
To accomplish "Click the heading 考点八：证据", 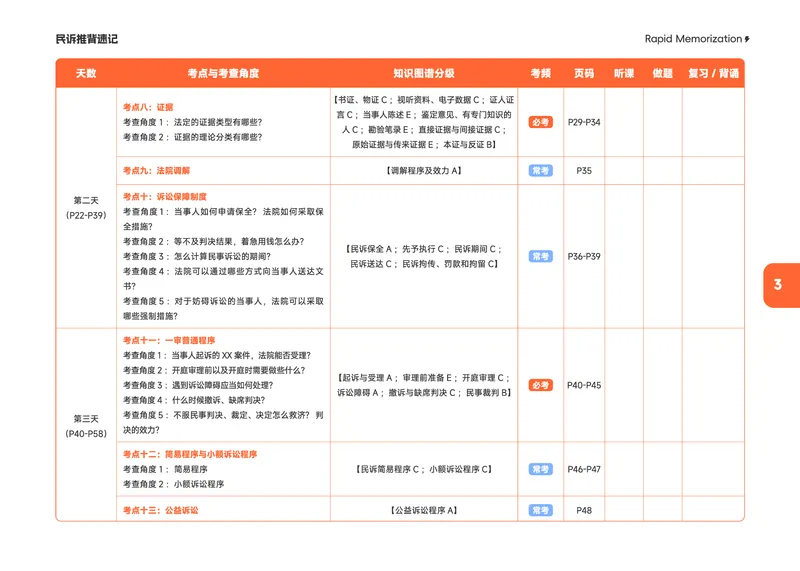I will pyautogui.click(x=148, y=107).
